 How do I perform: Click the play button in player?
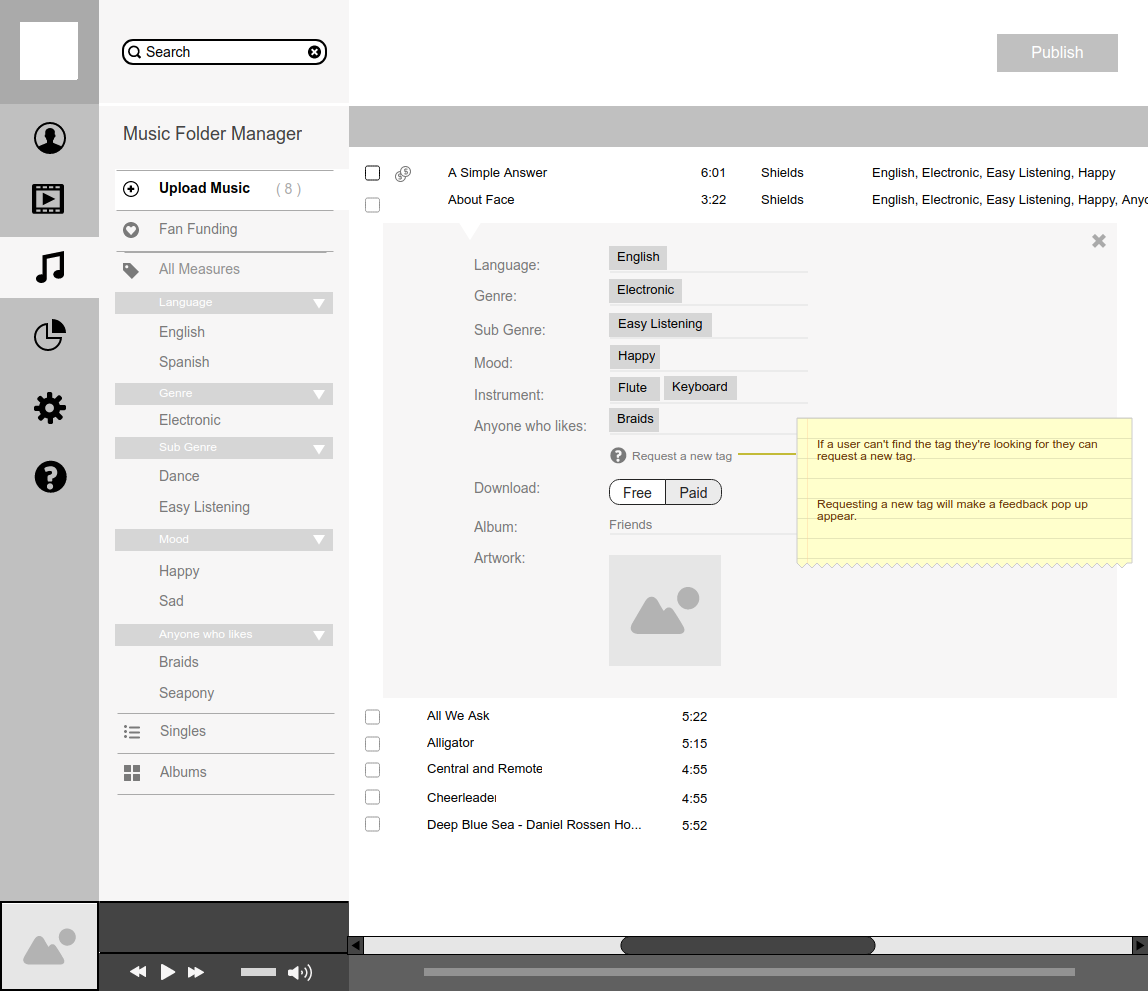click(x=168, y=971)
